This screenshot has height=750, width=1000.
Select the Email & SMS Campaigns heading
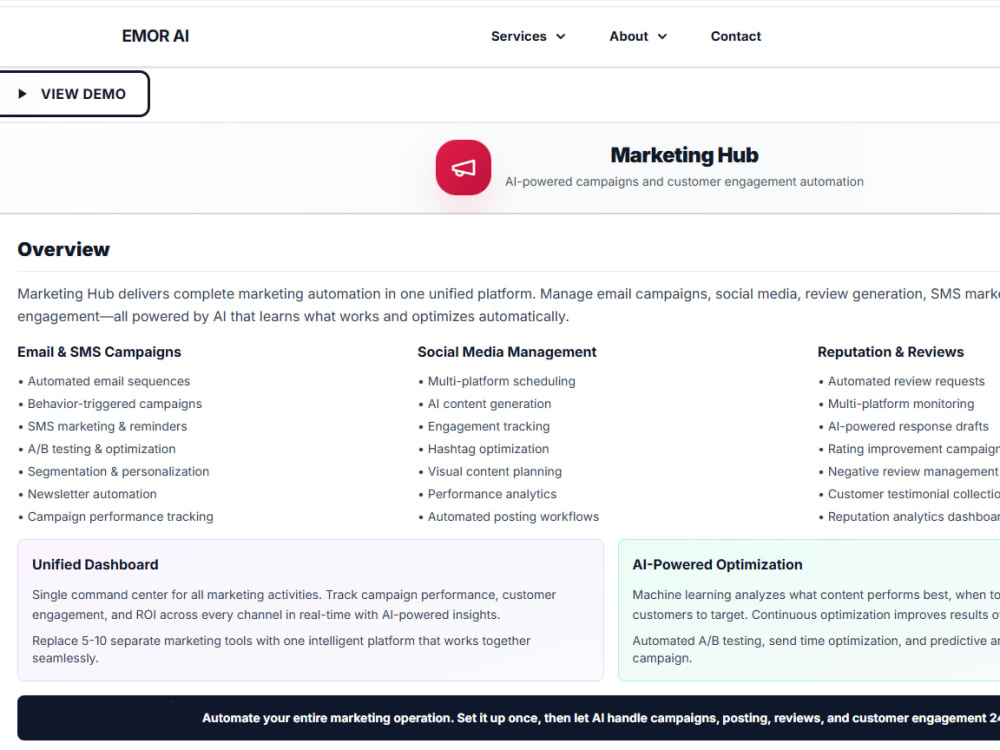[99, 352]
